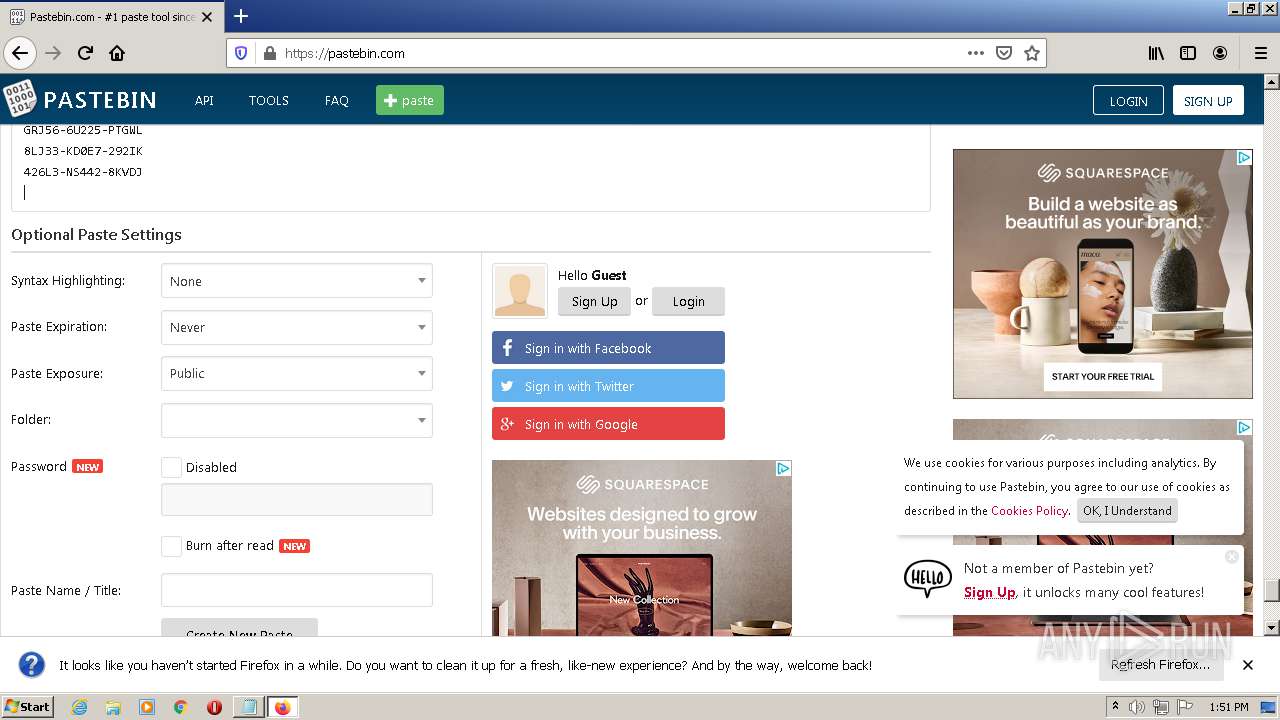Bookmark this page with the star

[x=1032, y=53]
